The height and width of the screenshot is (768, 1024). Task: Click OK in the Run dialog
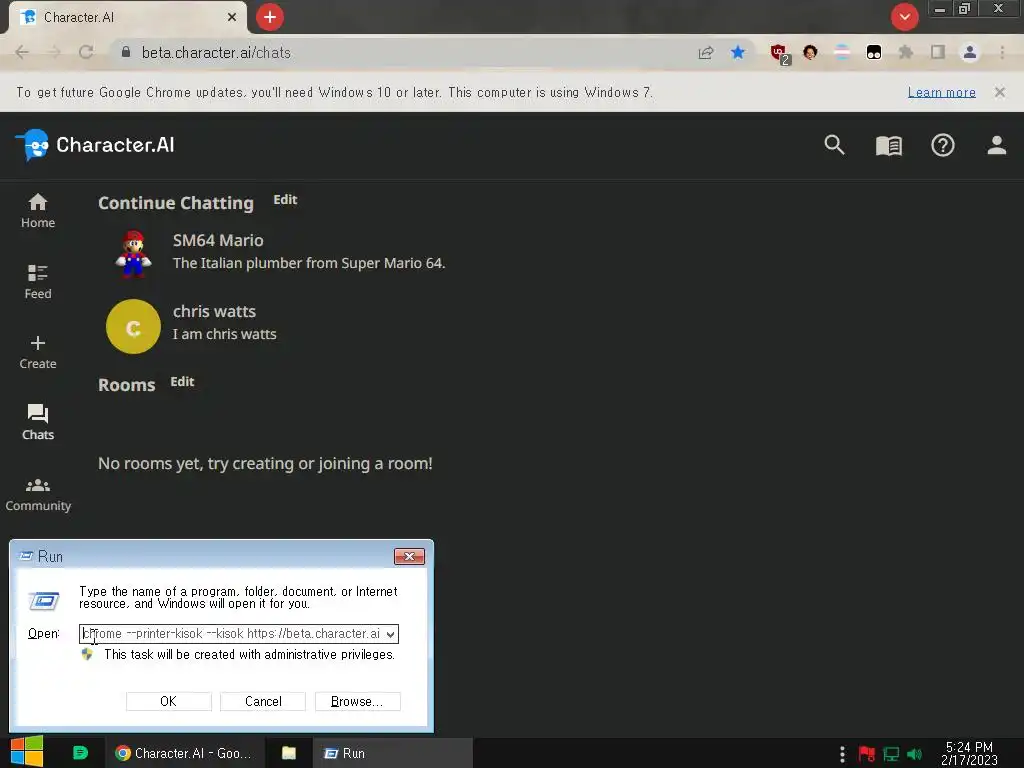[168, 701]
